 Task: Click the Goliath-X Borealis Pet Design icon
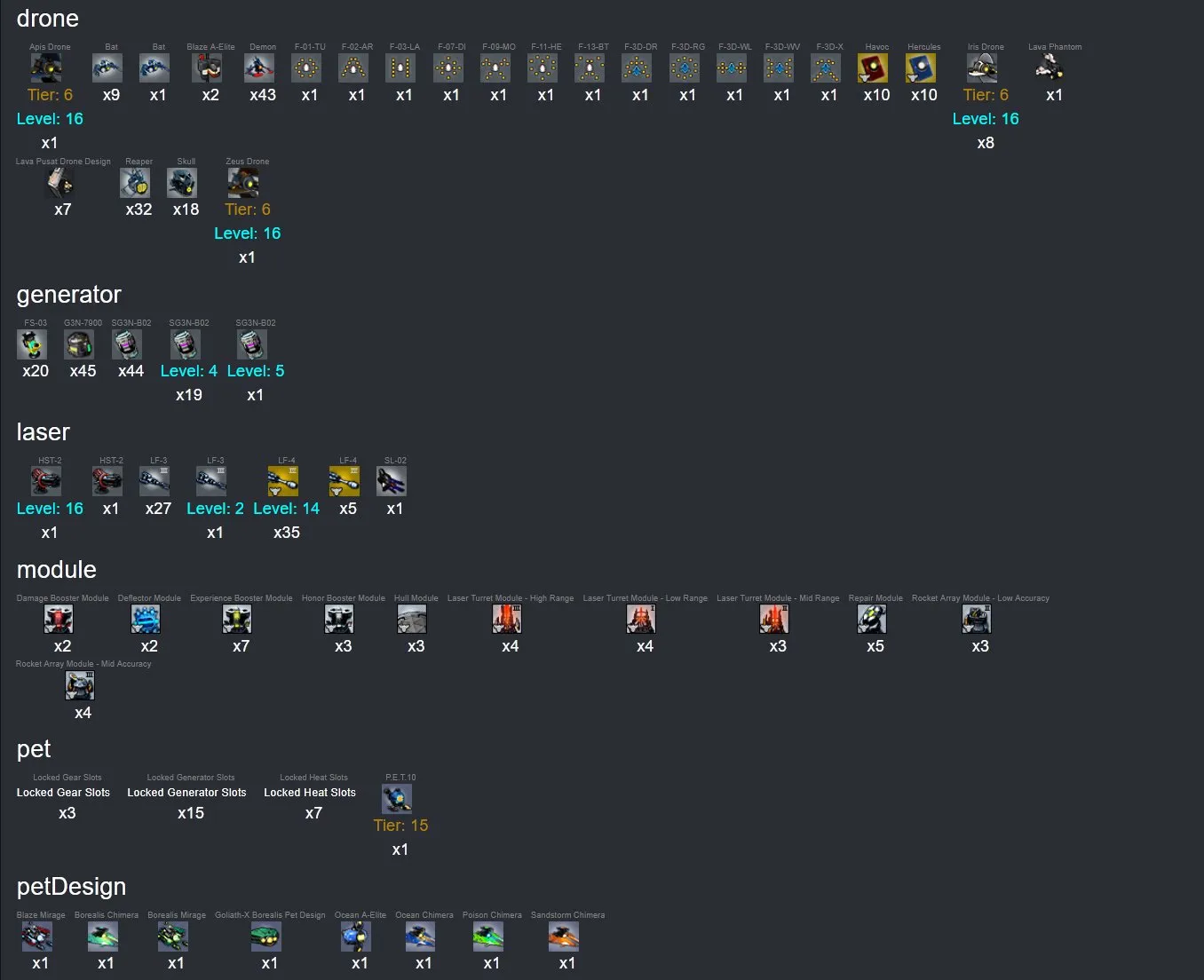point(266,937)
